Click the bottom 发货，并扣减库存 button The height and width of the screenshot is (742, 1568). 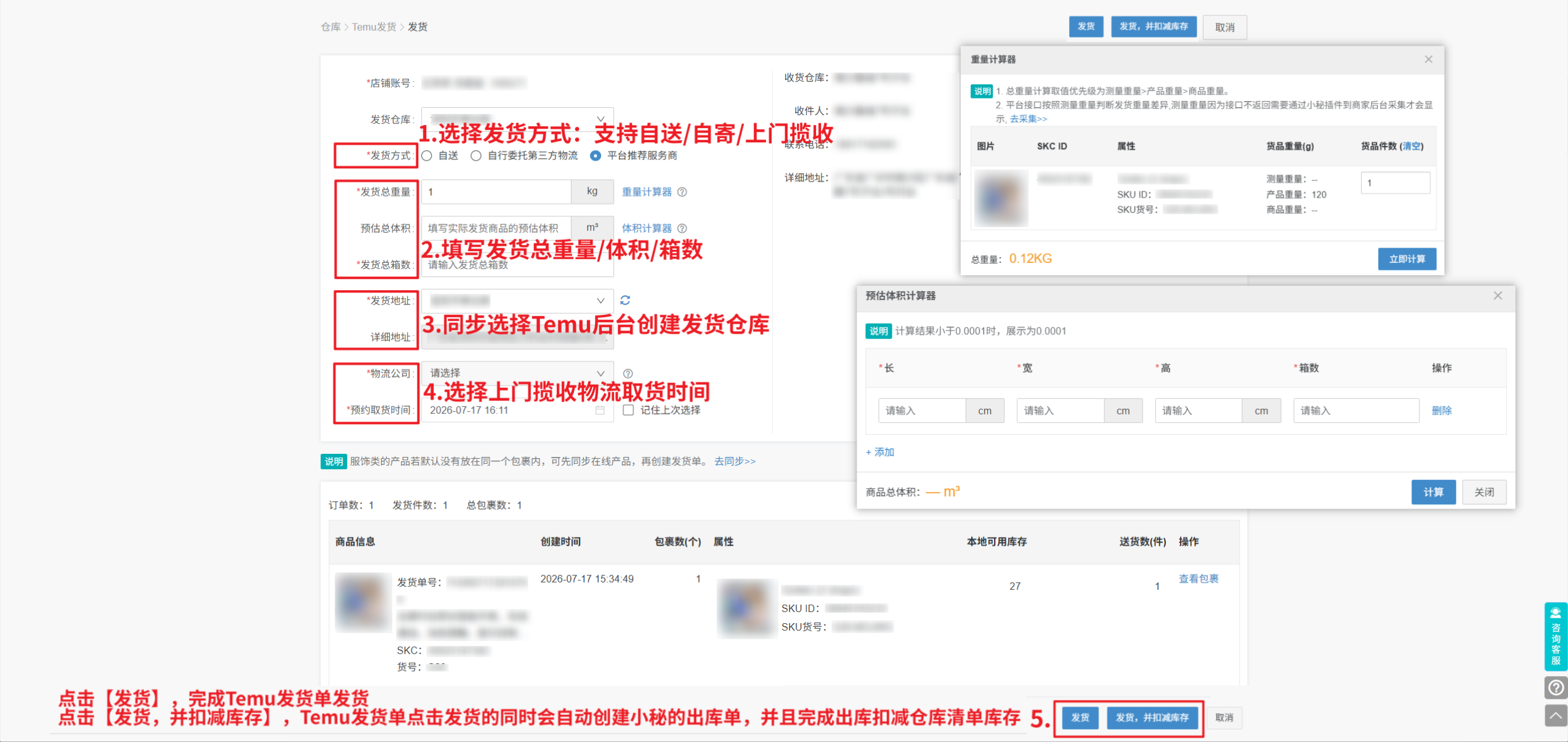tap(1152, 717)
